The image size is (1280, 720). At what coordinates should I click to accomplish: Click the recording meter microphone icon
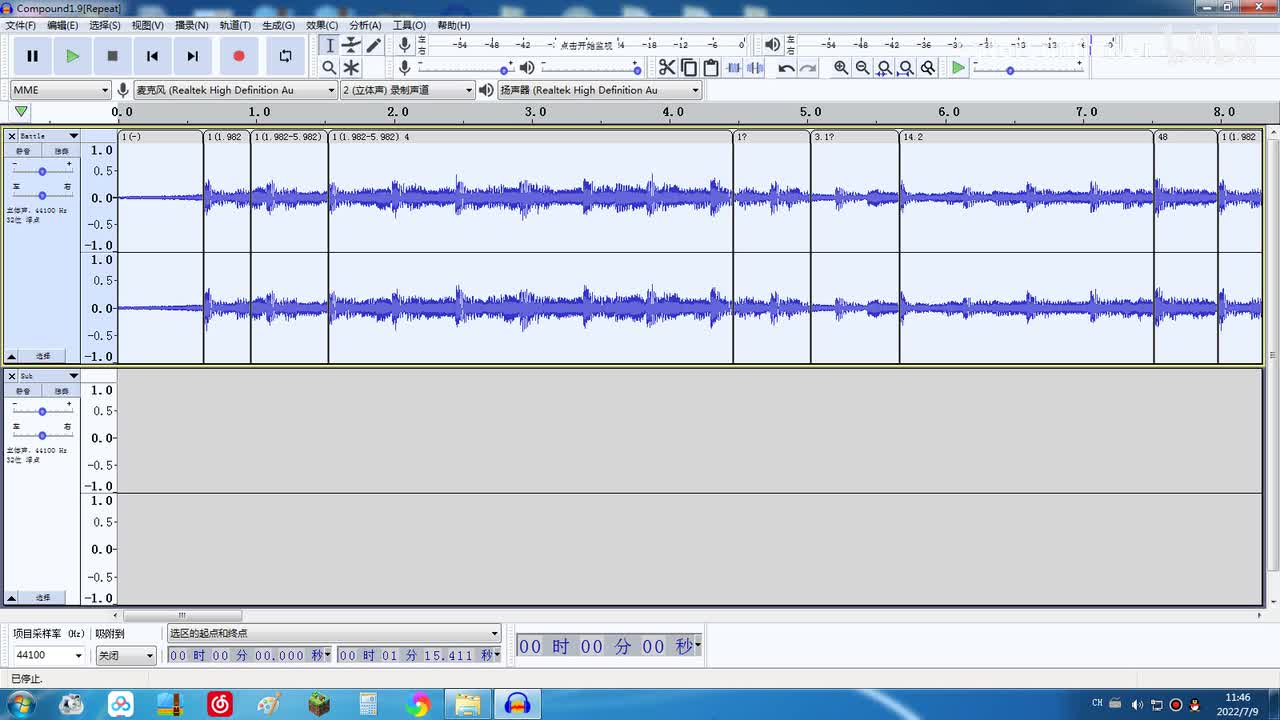pyautogui.click(x=404, y=45)
